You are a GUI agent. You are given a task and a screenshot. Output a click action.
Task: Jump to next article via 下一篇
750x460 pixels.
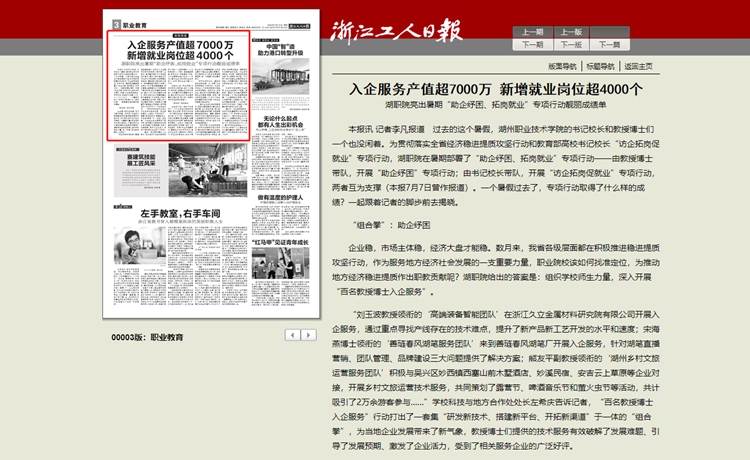tap(609, 44)
